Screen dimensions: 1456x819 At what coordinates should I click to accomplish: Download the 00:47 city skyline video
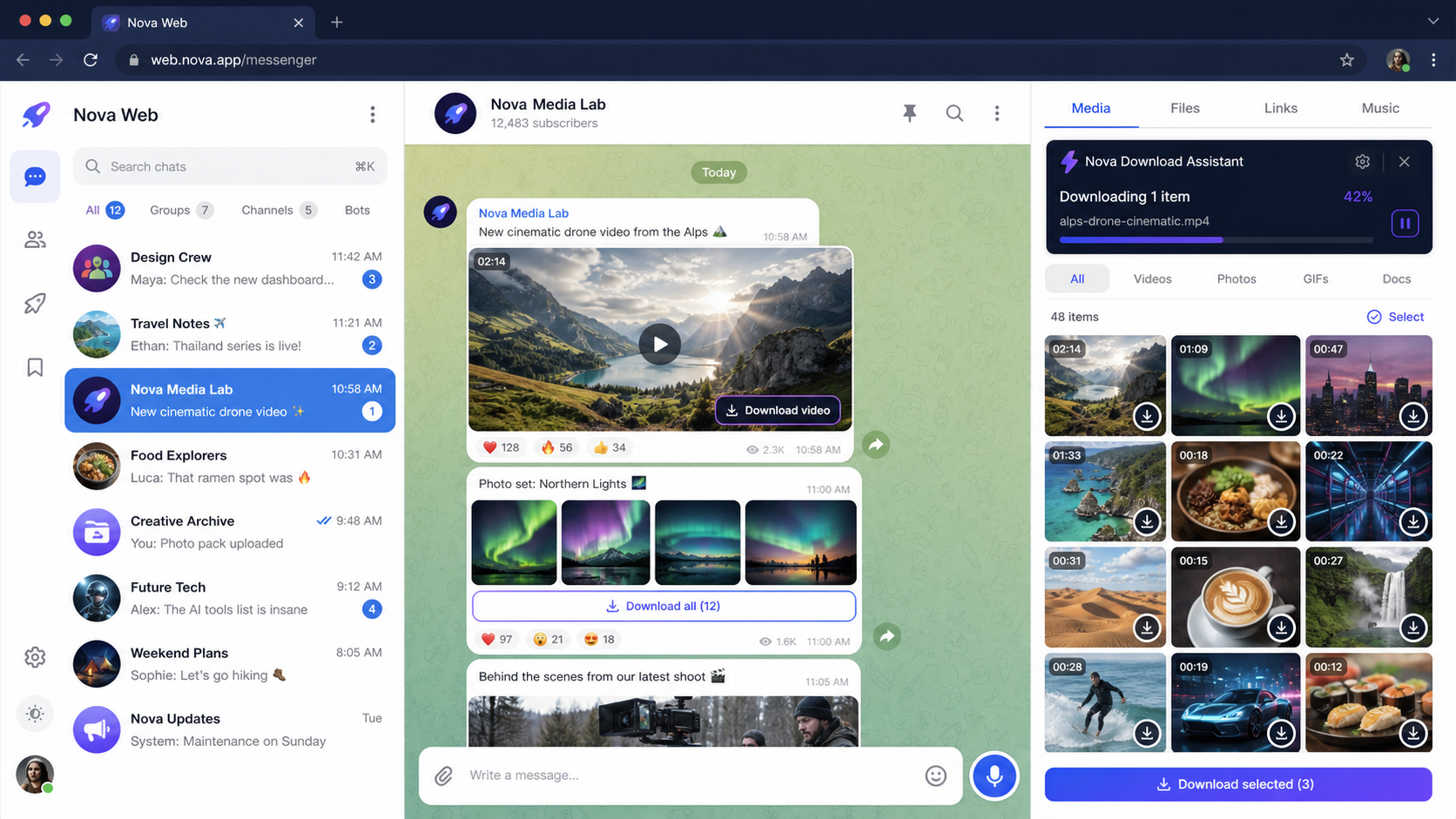click(1413, 416)
